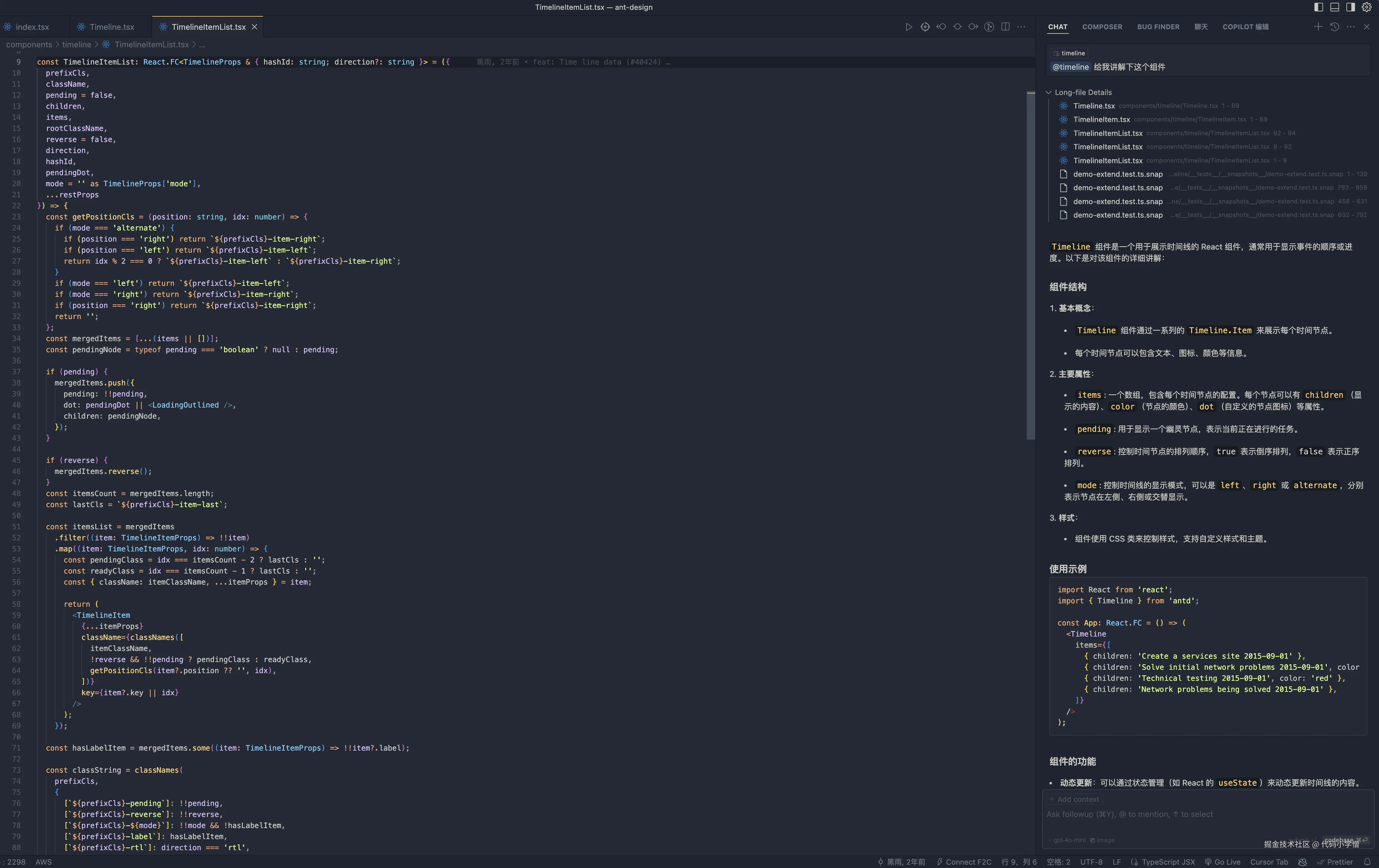This screenshot has width=1379, height=868.
Task: Open chat history clock icon
Action: (x=1334, y=27)
